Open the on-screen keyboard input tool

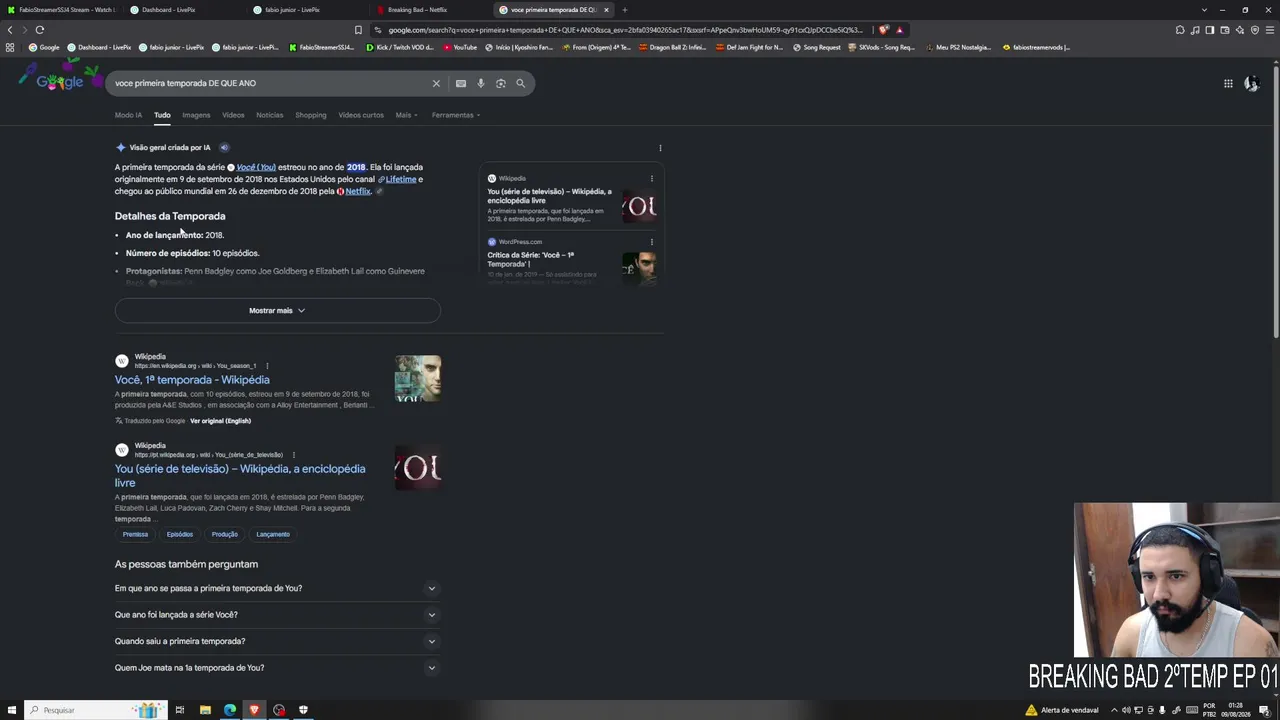click(x=461, y=83)
